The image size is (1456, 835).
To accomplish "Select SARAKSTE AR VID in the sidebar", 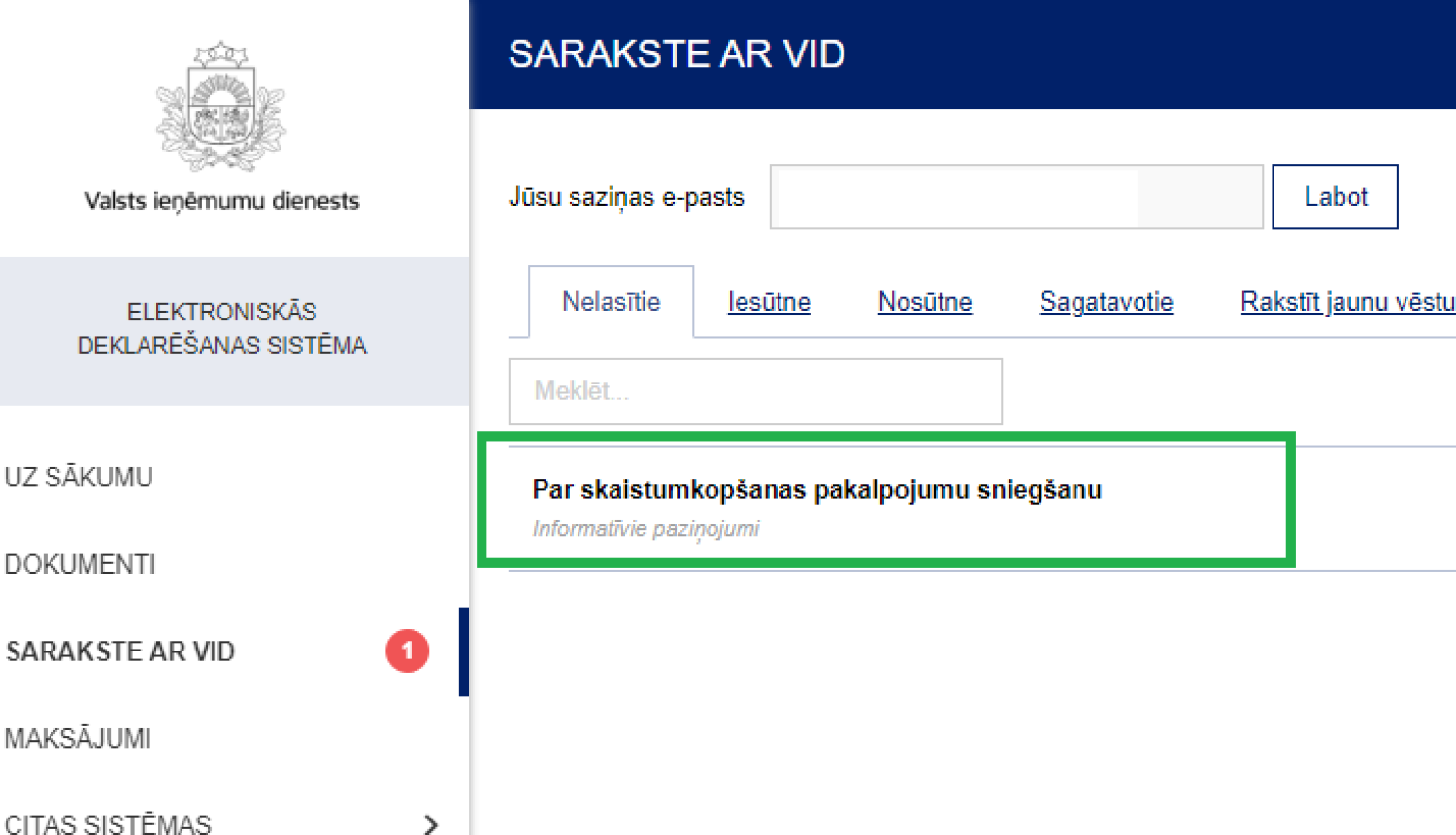I will pos(119,651).
